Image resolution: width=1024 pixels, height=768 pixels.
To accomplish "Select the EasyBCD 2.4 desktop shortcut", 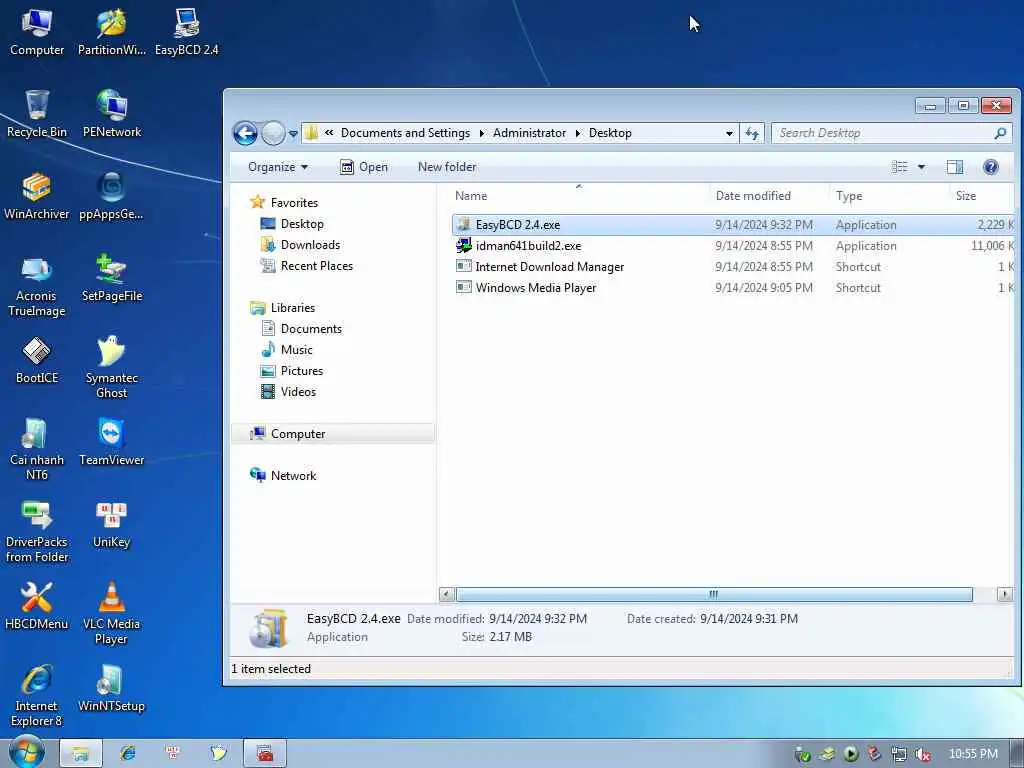I will point(187,32).
